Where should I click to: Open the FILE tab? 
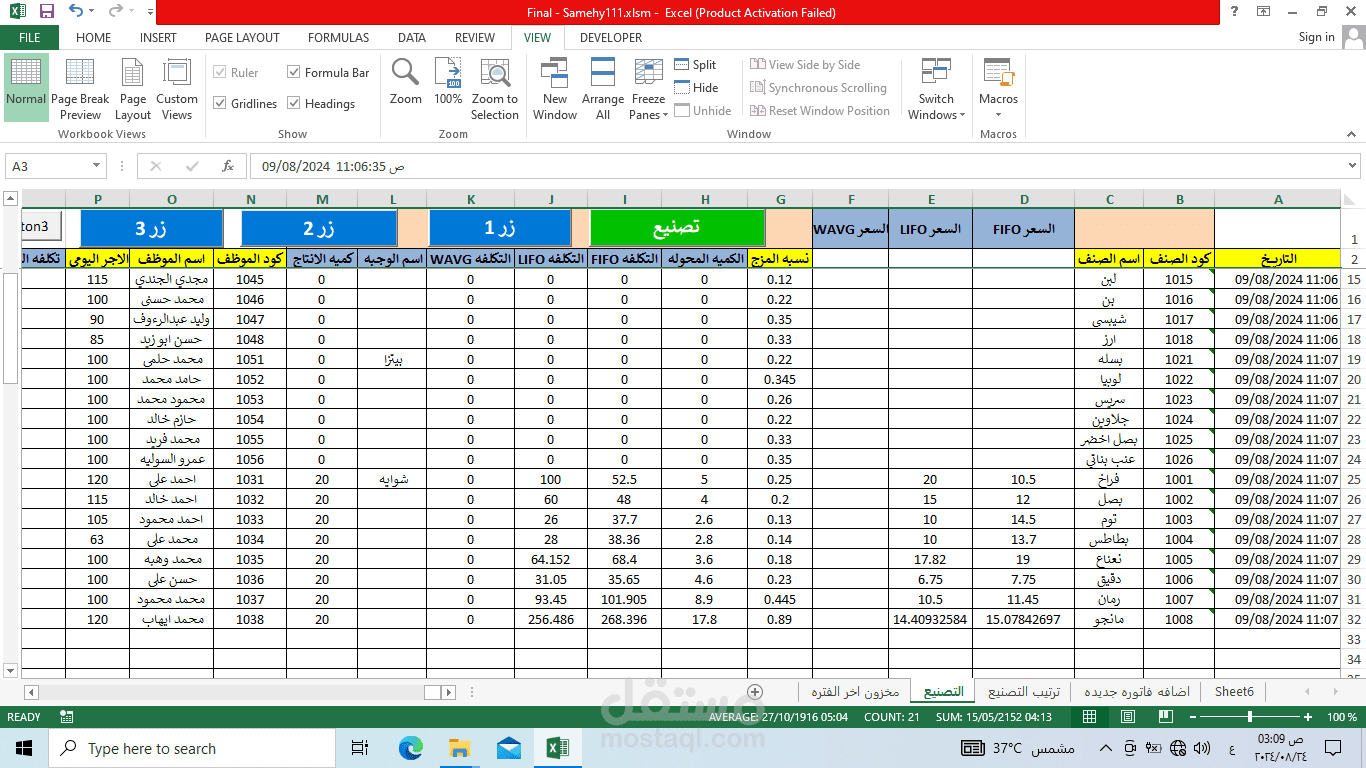[x=30, y=38]
